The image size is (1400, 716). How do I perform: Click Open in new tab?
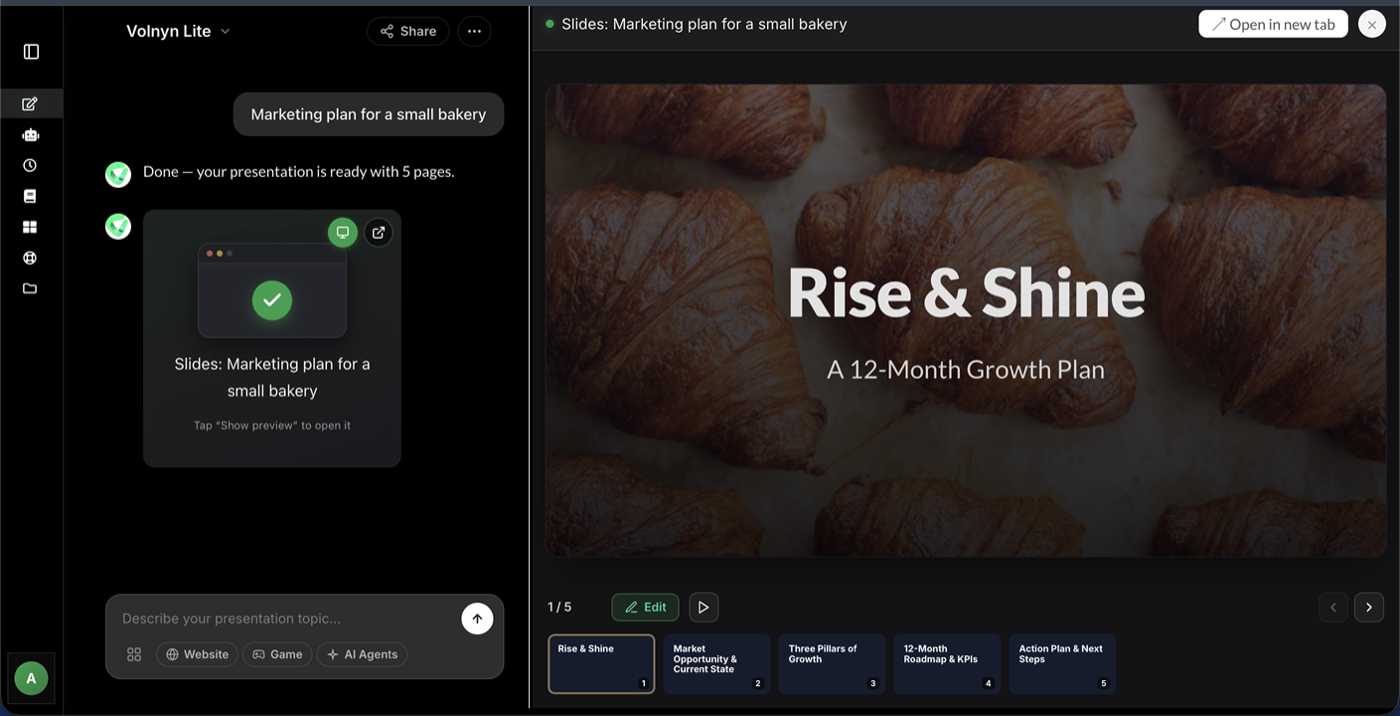pos(1273,24)
